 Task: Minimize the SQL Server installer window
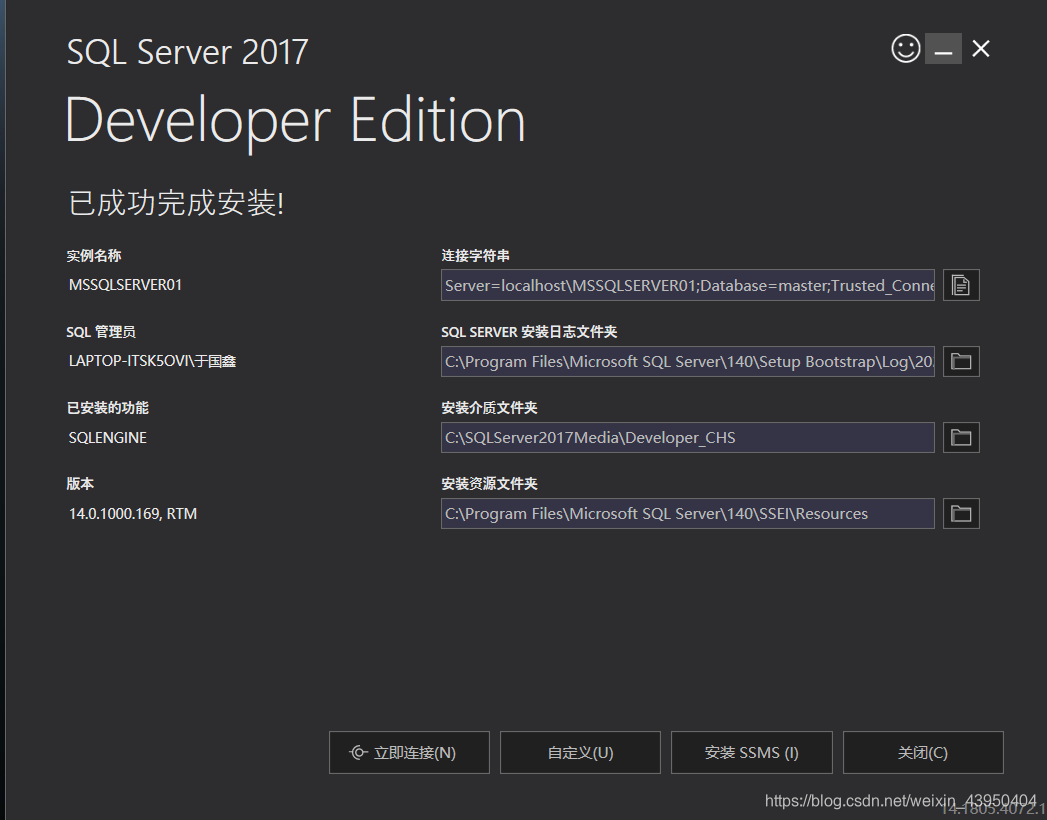(x=943, y=49)
